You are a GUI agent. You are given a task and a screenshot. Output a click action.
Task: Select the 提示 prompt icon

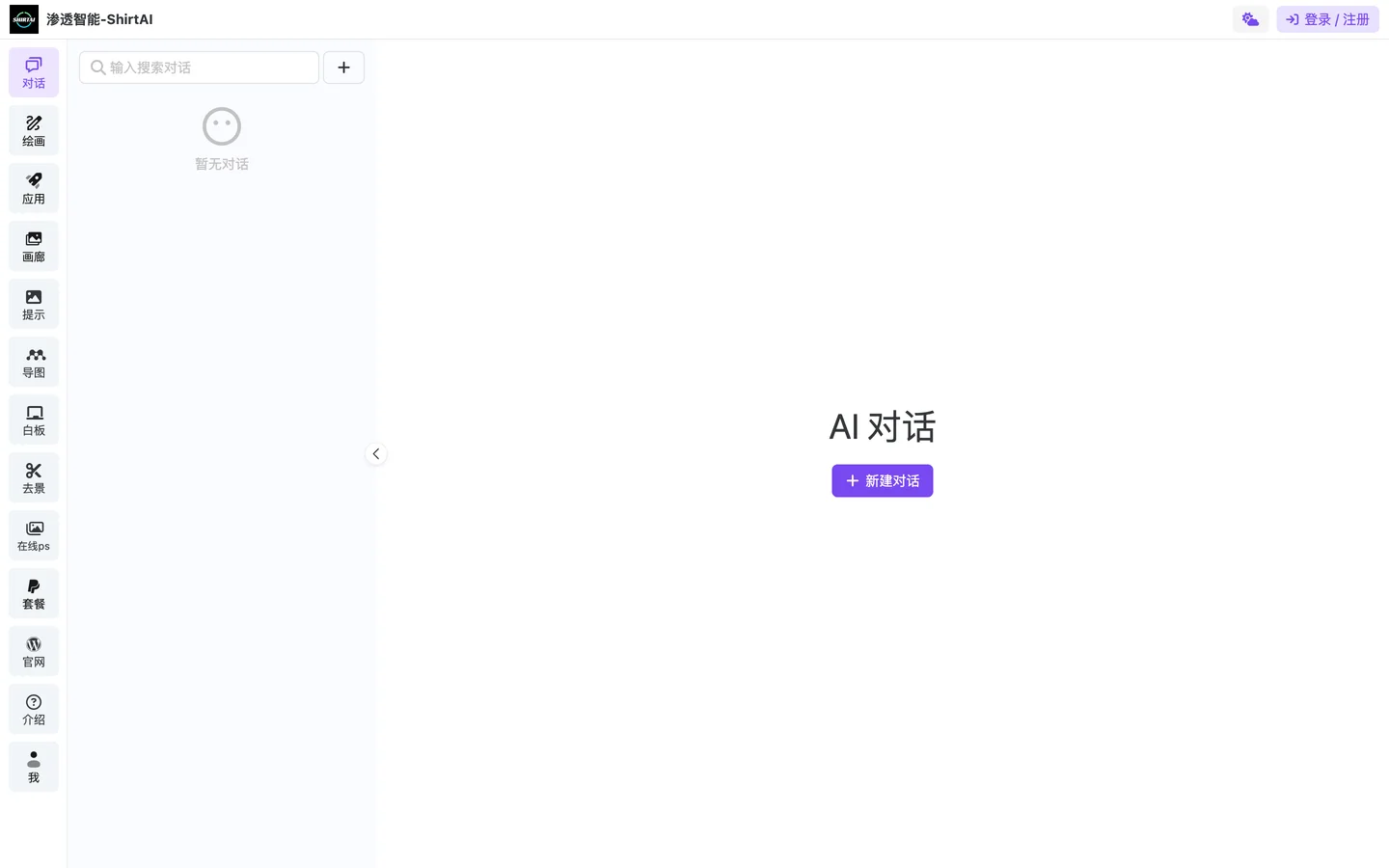[x=34, y=304]
